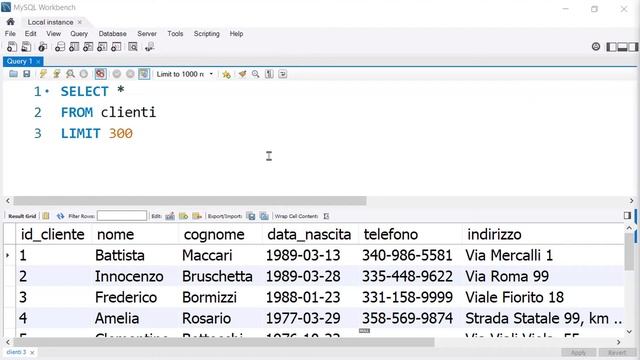Screen dimensions: 640x360
Task: Reconnect to DBMS icon in main toolbar
Action: 149,47
